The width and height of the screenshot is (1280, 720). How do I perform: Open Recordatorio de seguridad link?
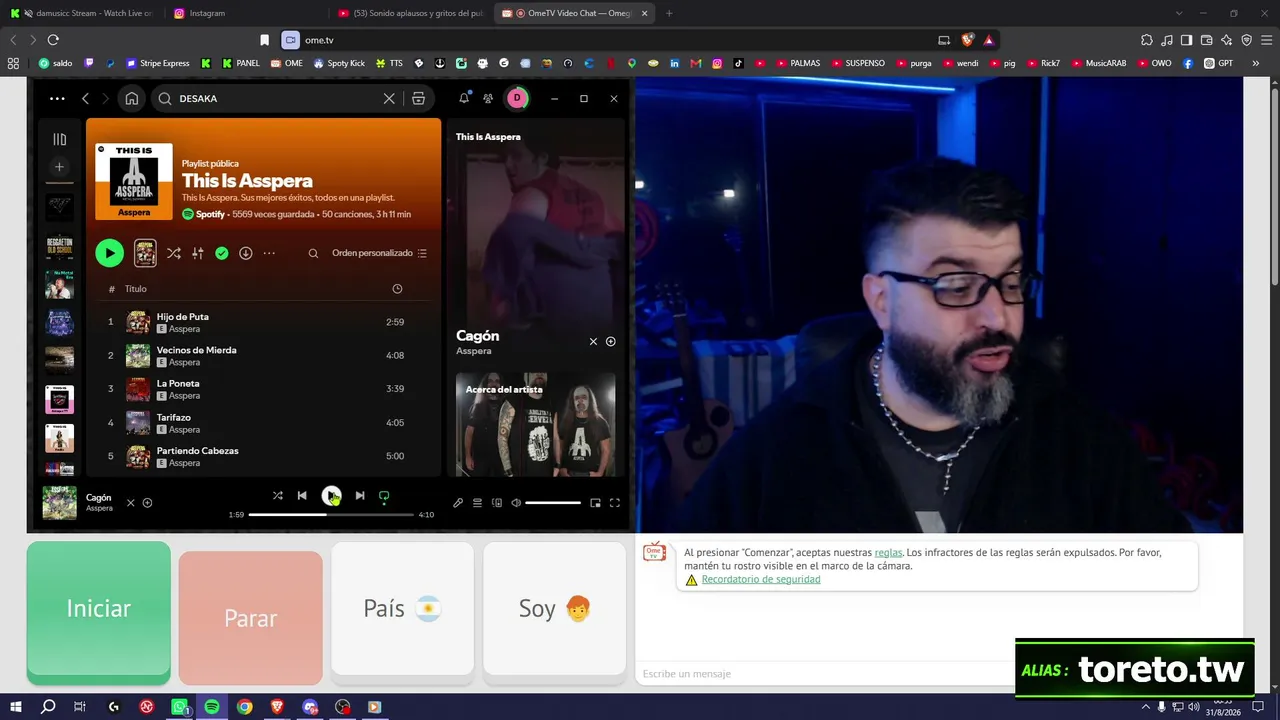tap(761, 580)
